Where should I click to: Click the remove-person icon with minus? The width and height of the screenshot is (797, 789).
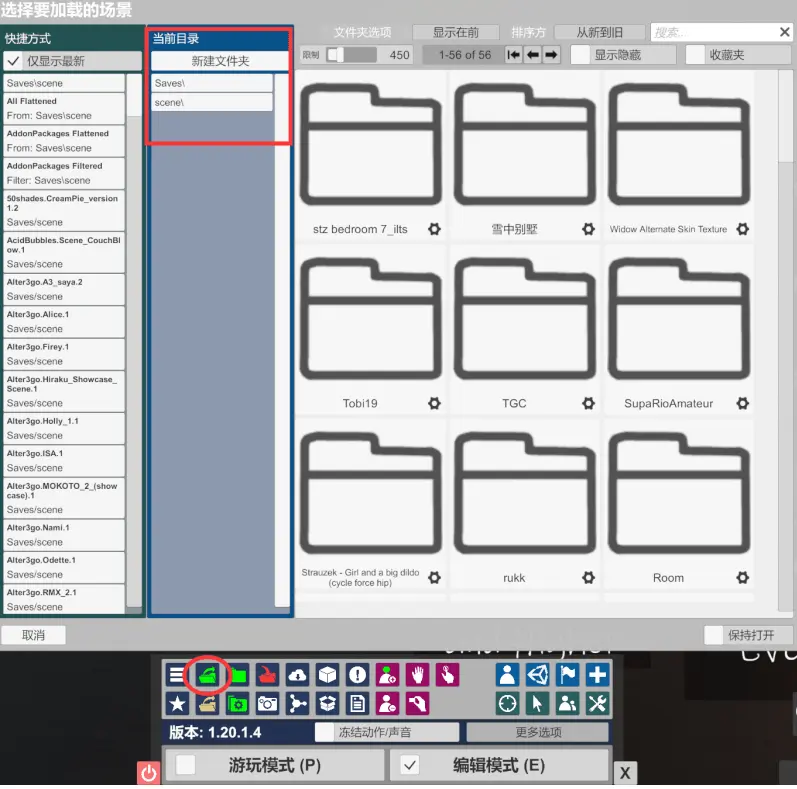[x=387, y=704]
